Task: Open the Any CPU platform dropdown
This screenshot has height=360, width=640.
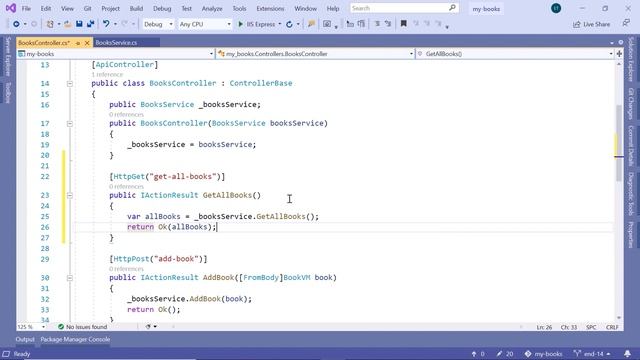Action: [204, 24]
